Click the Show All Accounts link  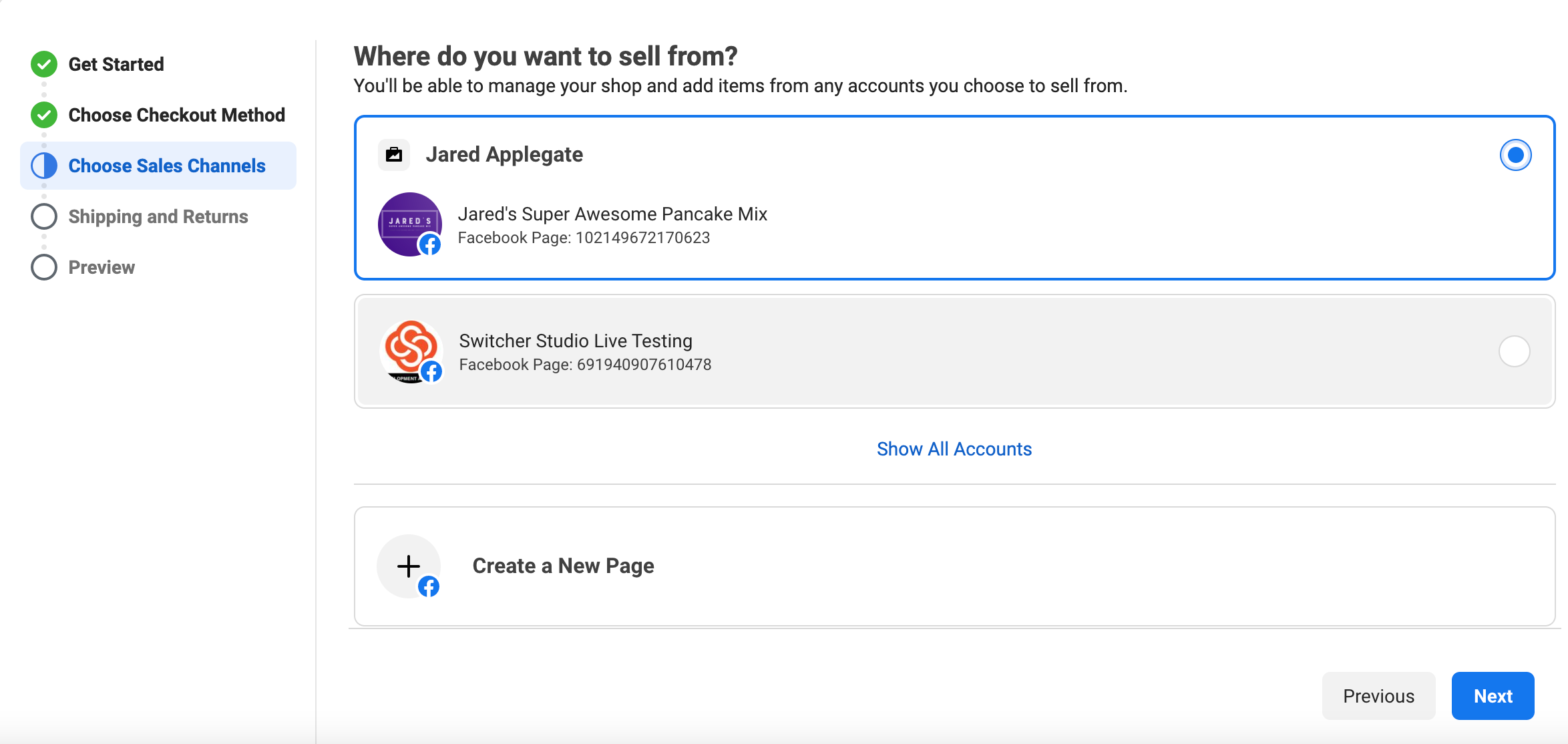955,448
